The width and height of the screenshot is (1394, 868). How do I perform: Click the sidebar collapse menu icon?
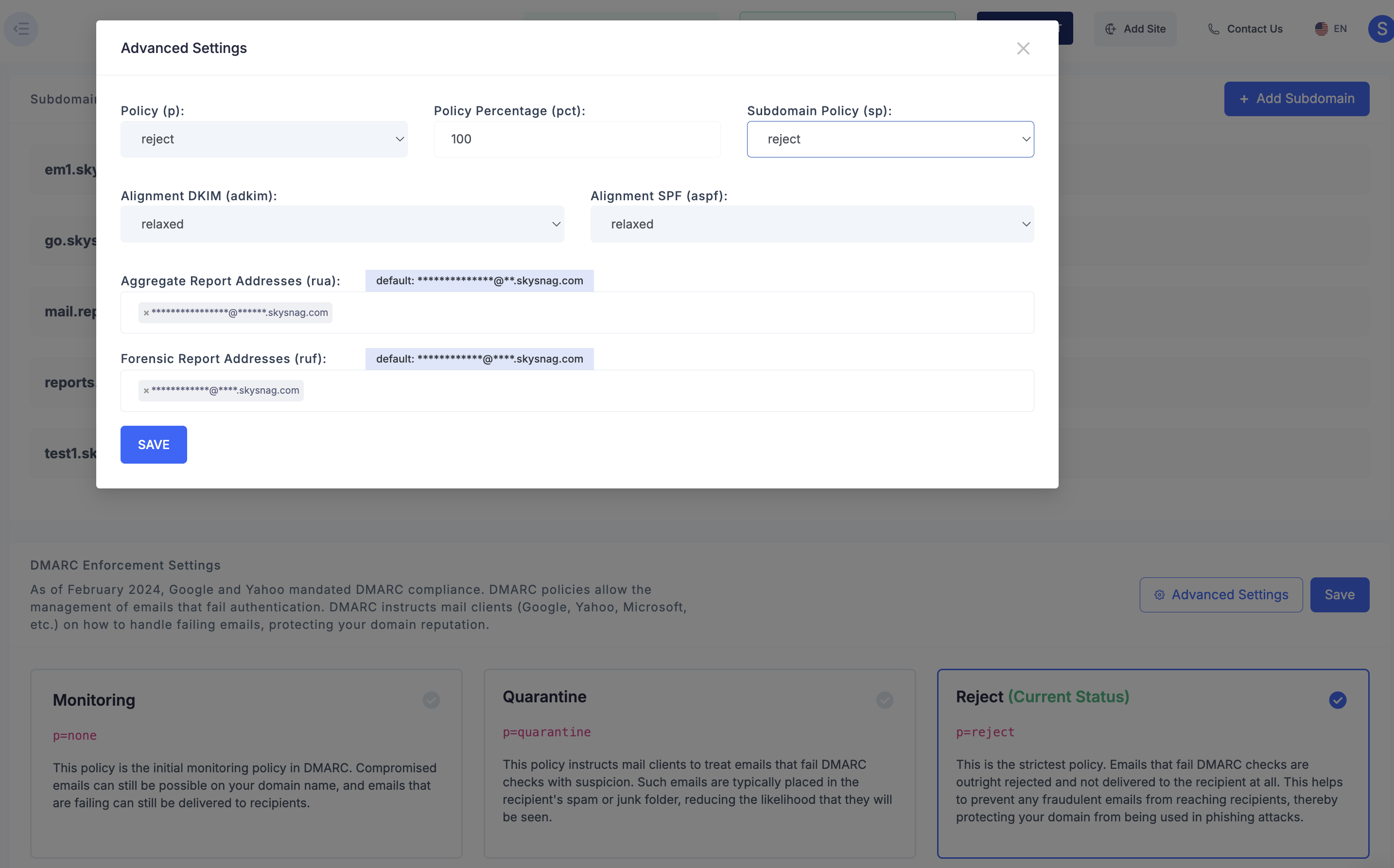[21, 28]
